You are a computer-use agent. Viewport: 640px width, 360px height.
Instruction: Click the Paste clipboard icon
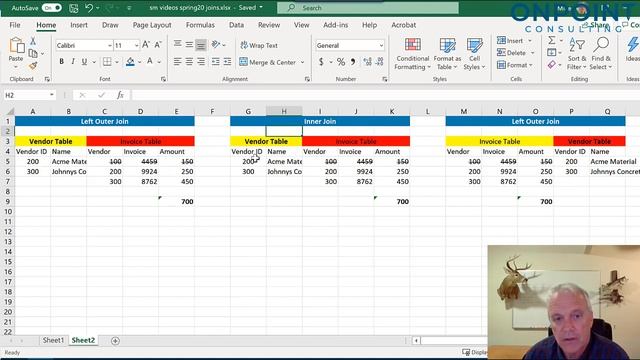point(16,46)
